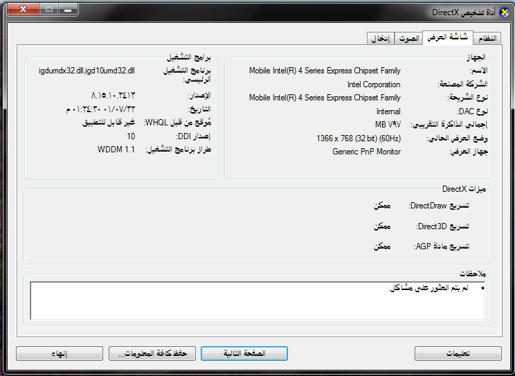Click inside the ملاحظات notes box
The image size is (515, 376).
click(x=257, y=301)
